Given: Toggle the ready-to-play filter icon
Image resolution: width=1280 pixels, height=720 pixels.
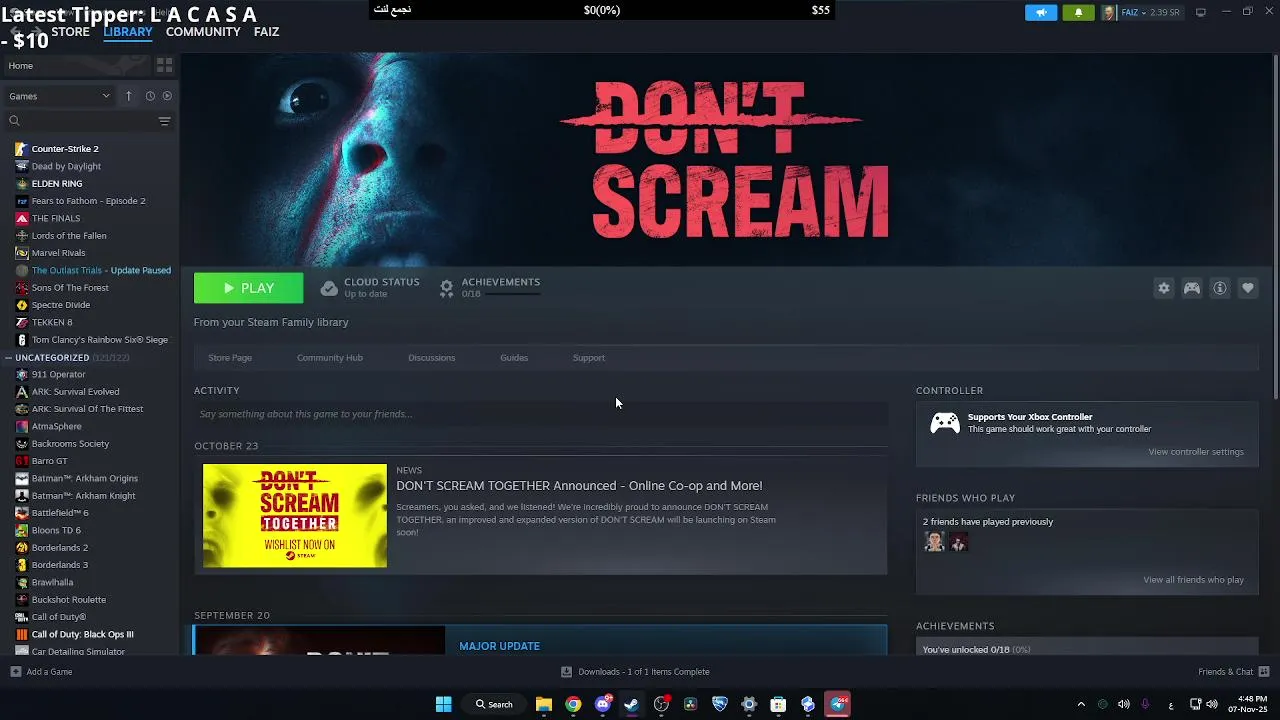Looking at the screenshot, I should 167,96.
